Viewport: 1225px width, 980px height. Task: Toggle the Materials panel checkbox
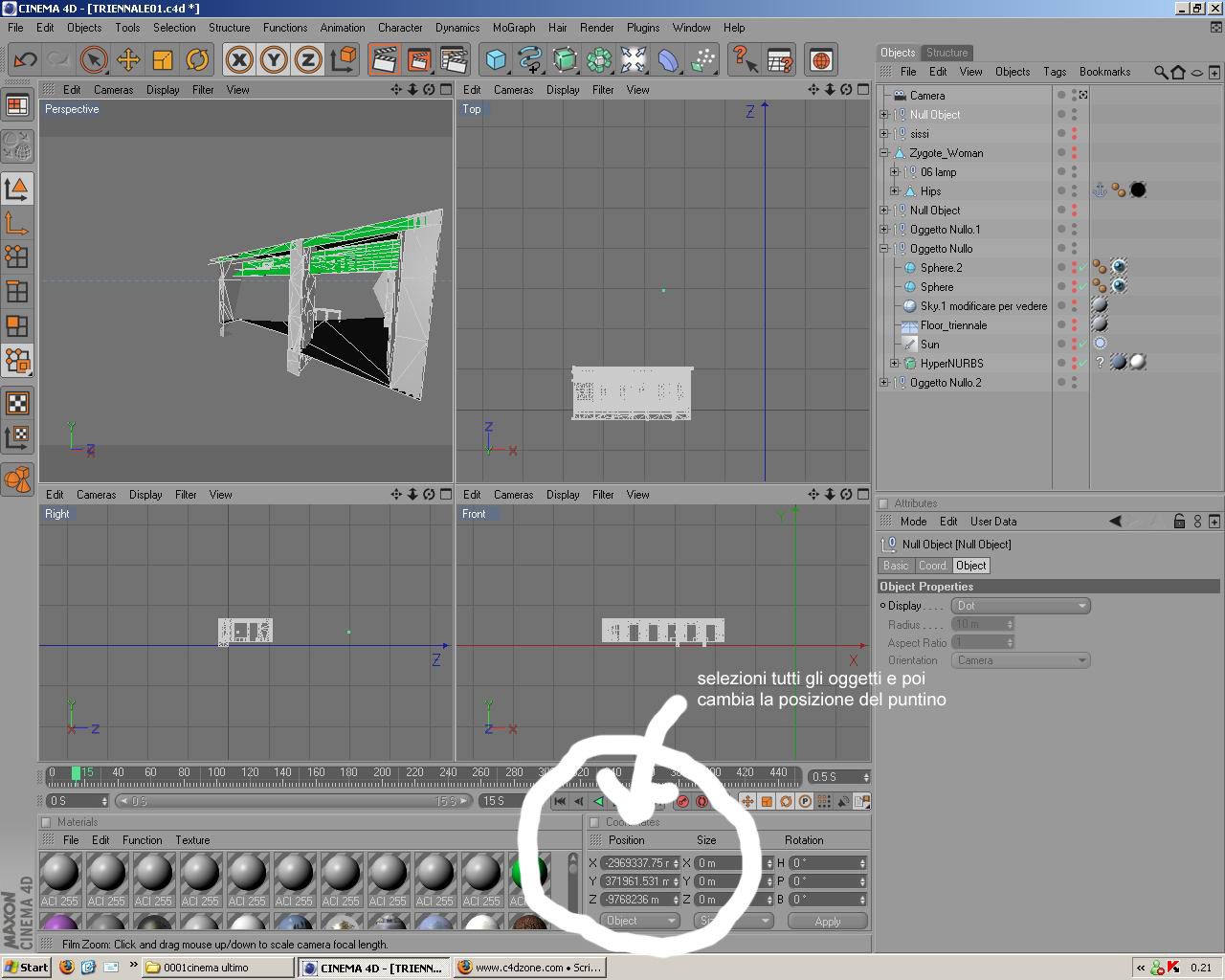coord(45,822)
